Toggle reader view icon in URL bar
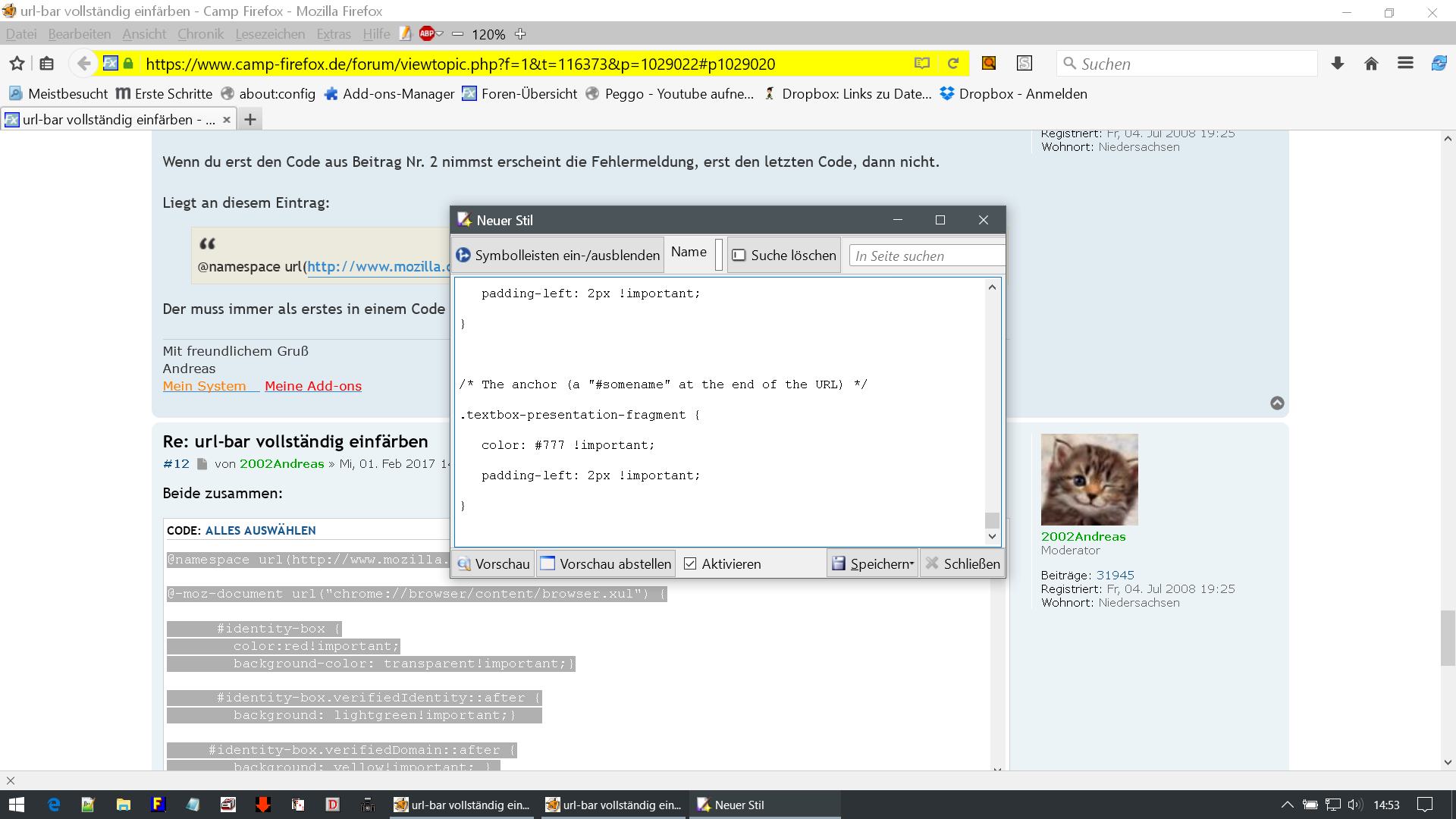Image resolution: width=1456 pixels, height=819 pixels. (x=922, y=64)
